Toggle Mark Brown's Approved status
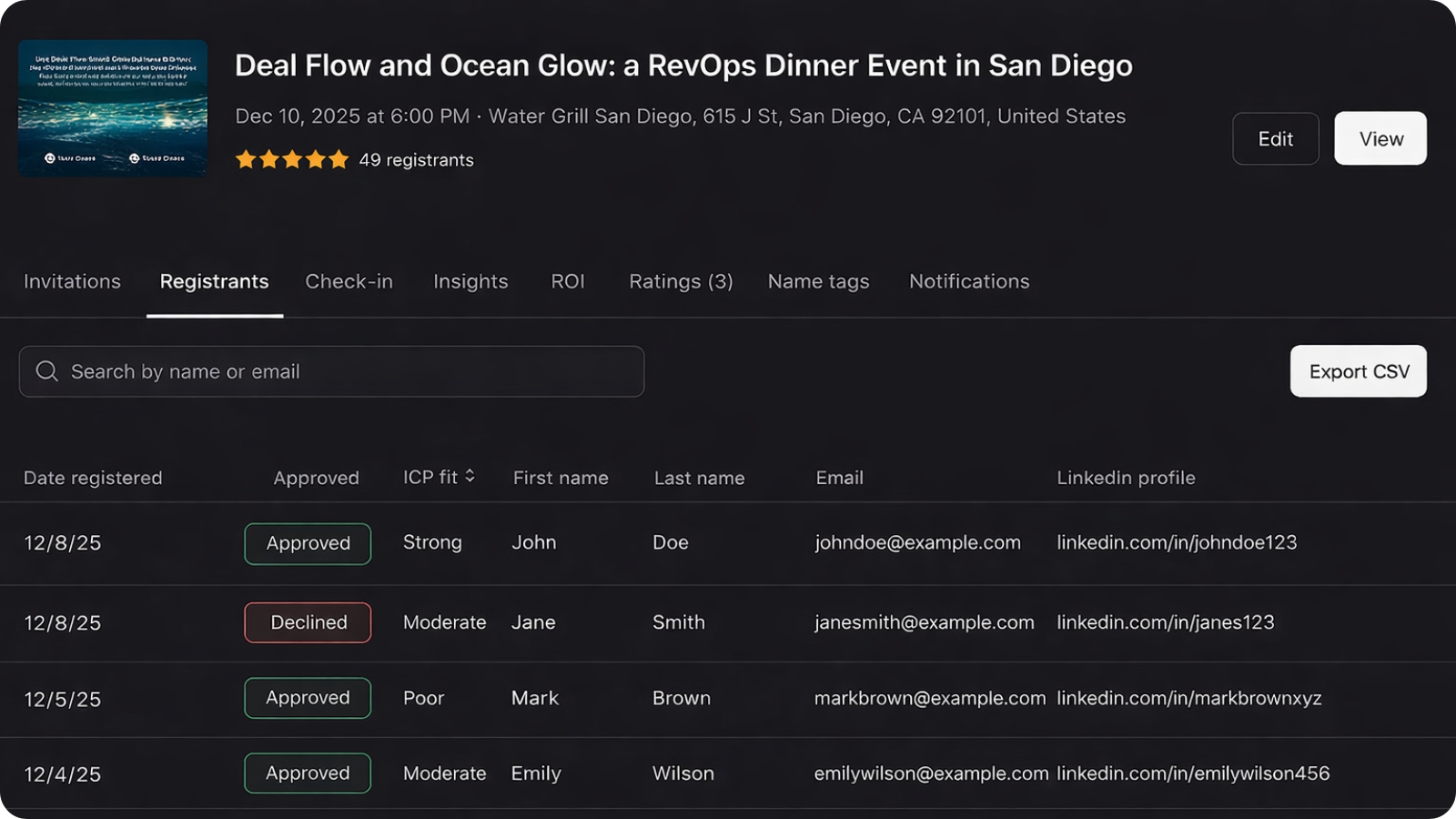This screenshot has height=819, width=1456. tap(308, 698)
